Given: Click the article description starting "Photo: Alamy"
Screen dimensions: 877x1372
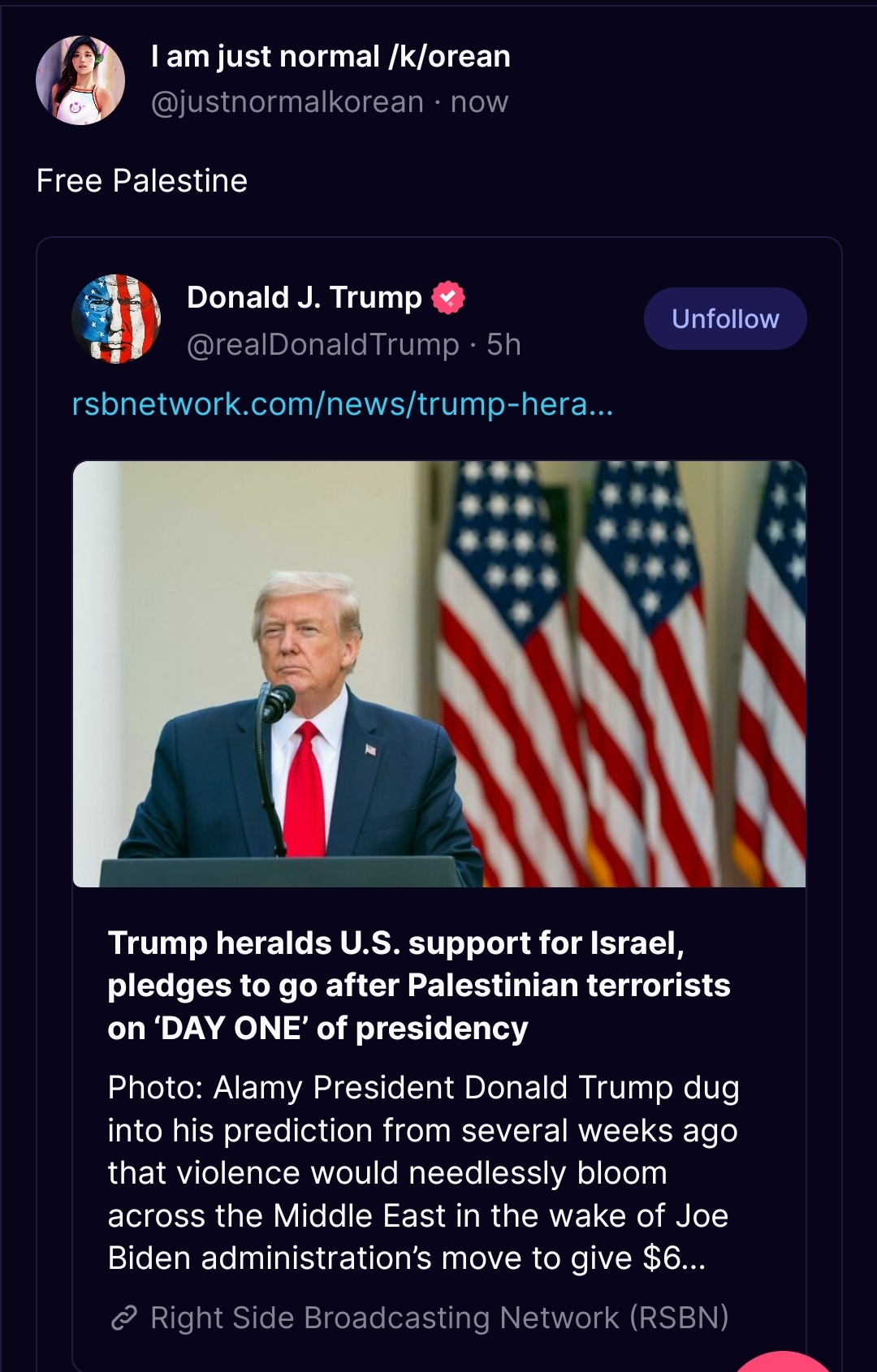Looking at the screenshot, I should click(x=422, y=1172).
